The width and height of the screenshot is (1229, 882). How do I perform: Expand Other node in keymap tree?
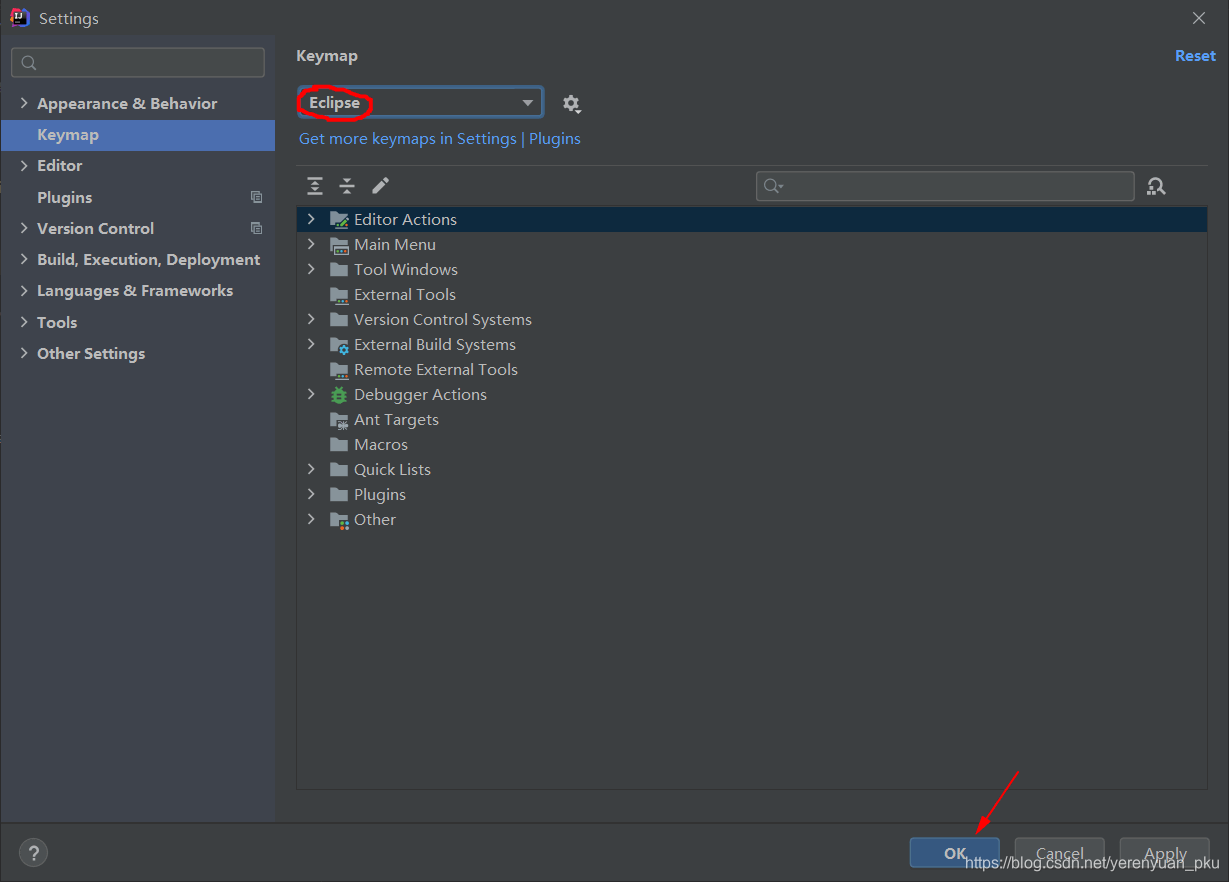pyautogui.click(x=311, y=519)
